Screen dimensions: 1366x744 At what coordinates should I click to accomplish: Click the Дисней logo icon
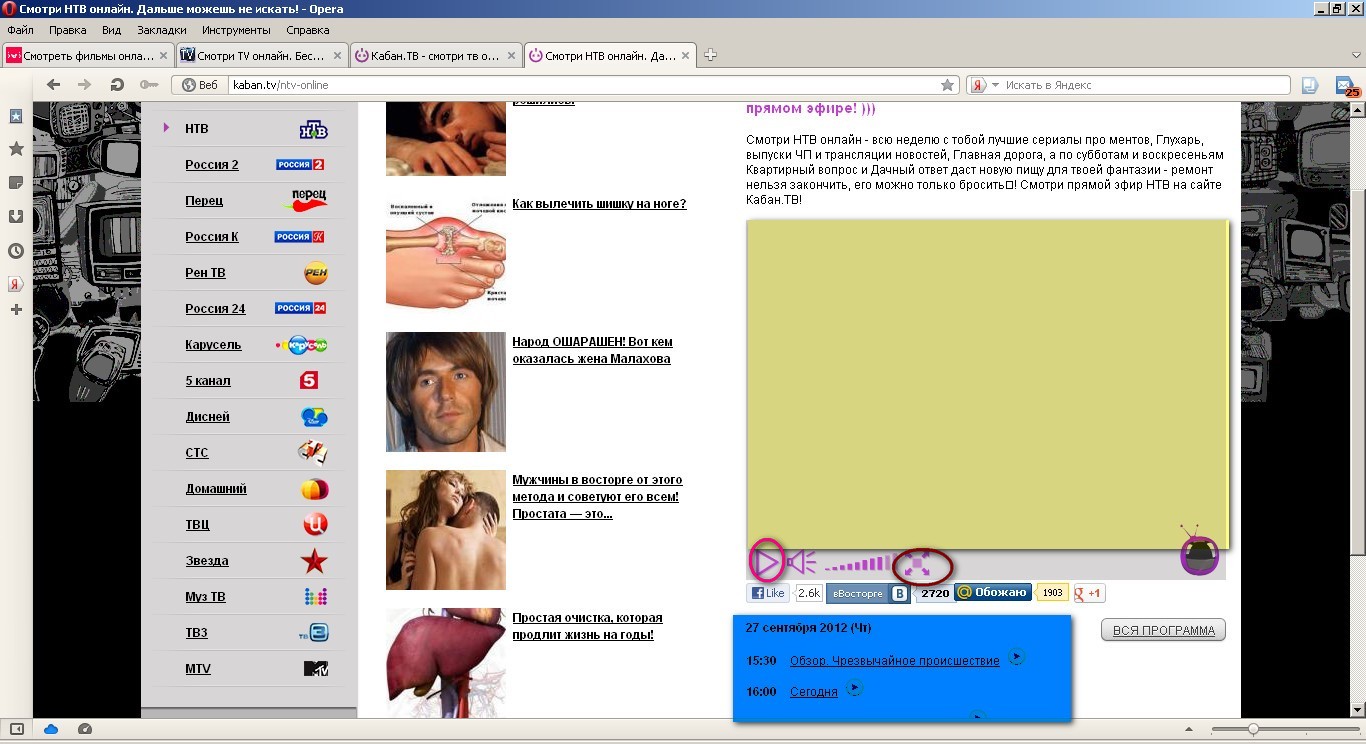(x=314, y=417)
